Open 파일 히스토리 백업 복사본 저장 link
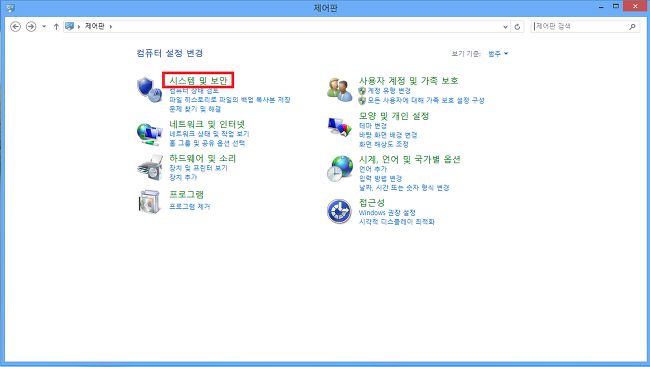Image resolution: width=650 pixels, height=367 pixels. click(230, 100)
